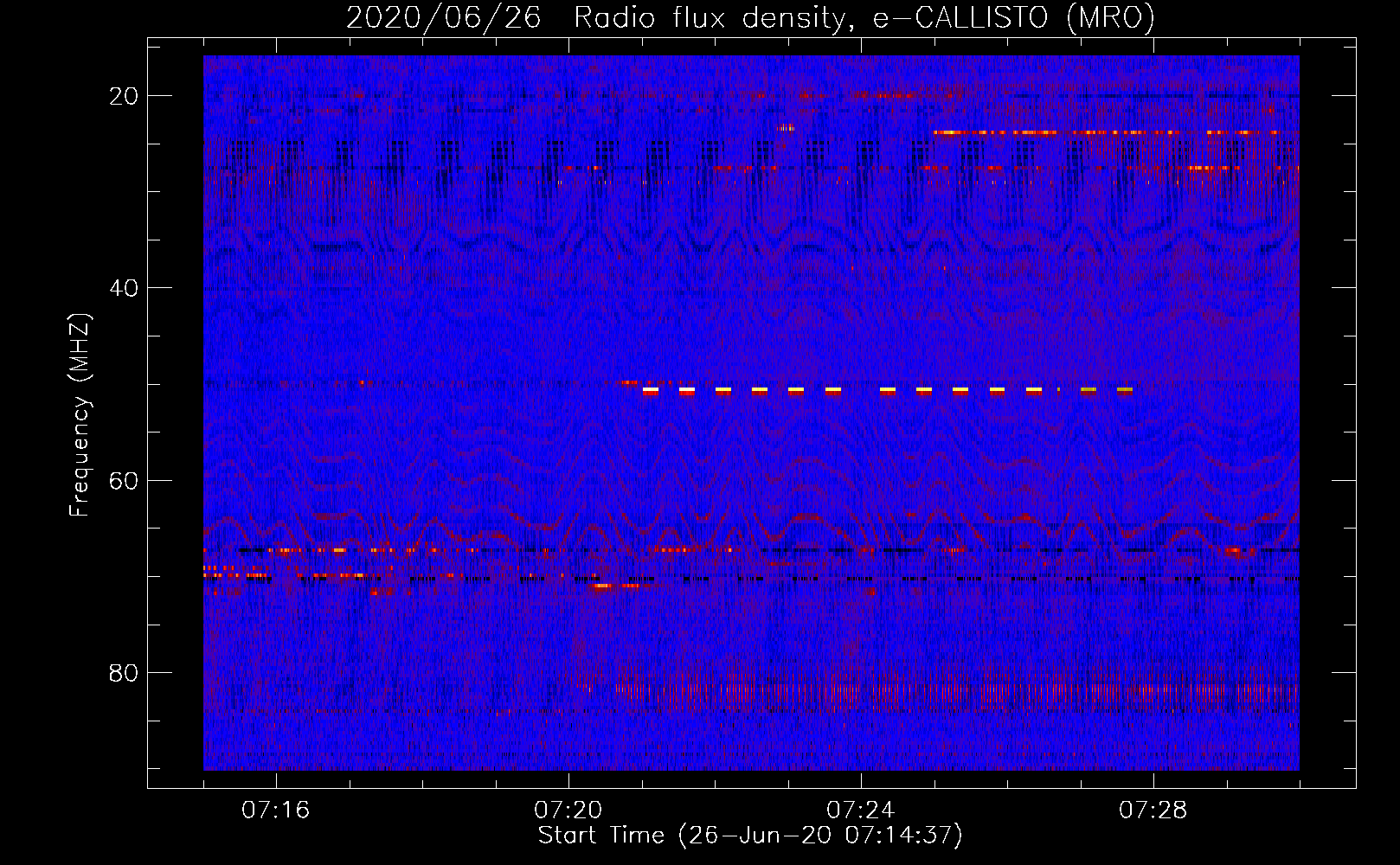1400x865 pixels.
Task: Click the "07:20" time tick label
Action: click(x=568, y=811)
